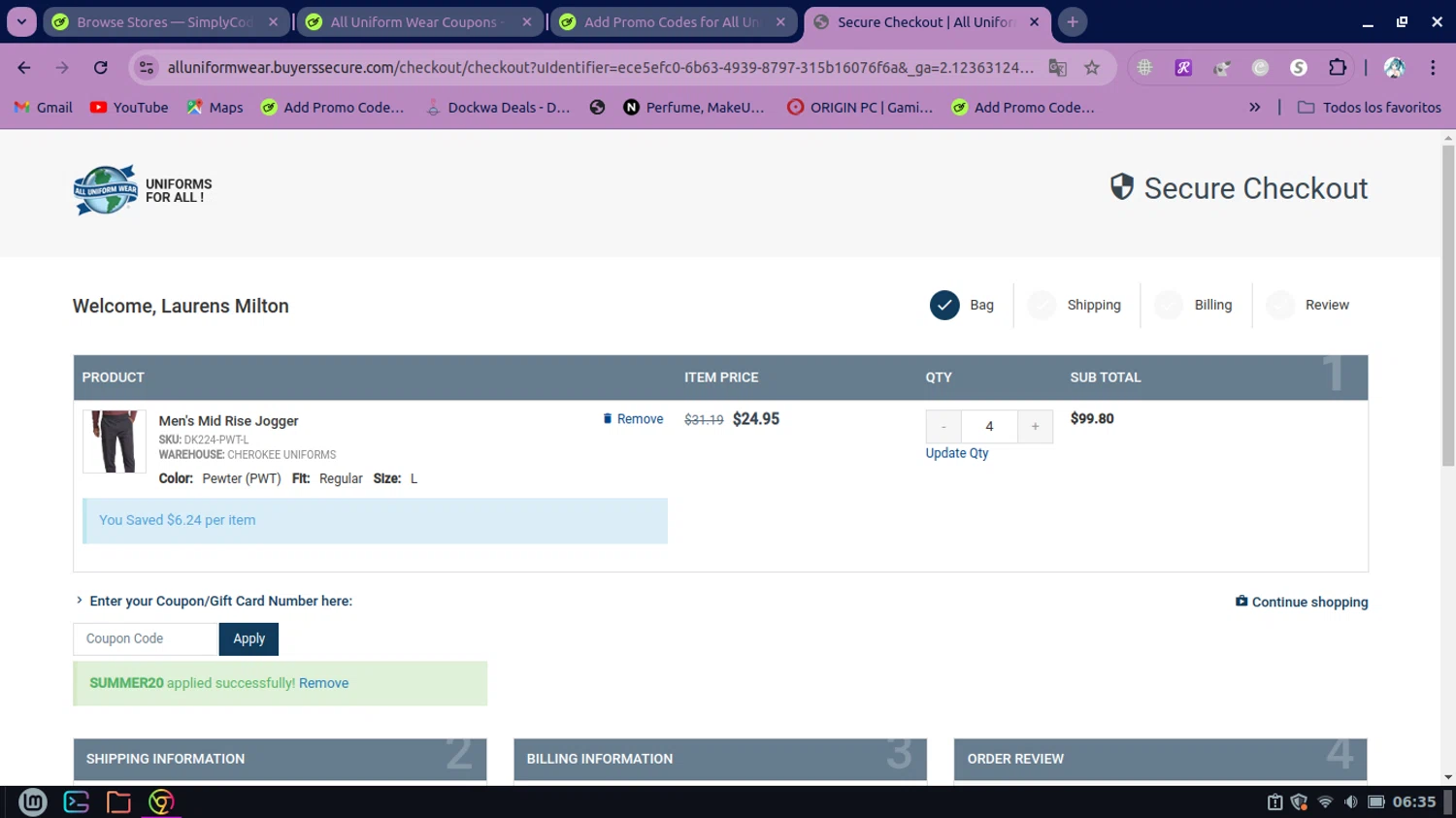Reload the checkout page
The height and width of the screenshot is (818, 1456).
[x=100, y=67]
